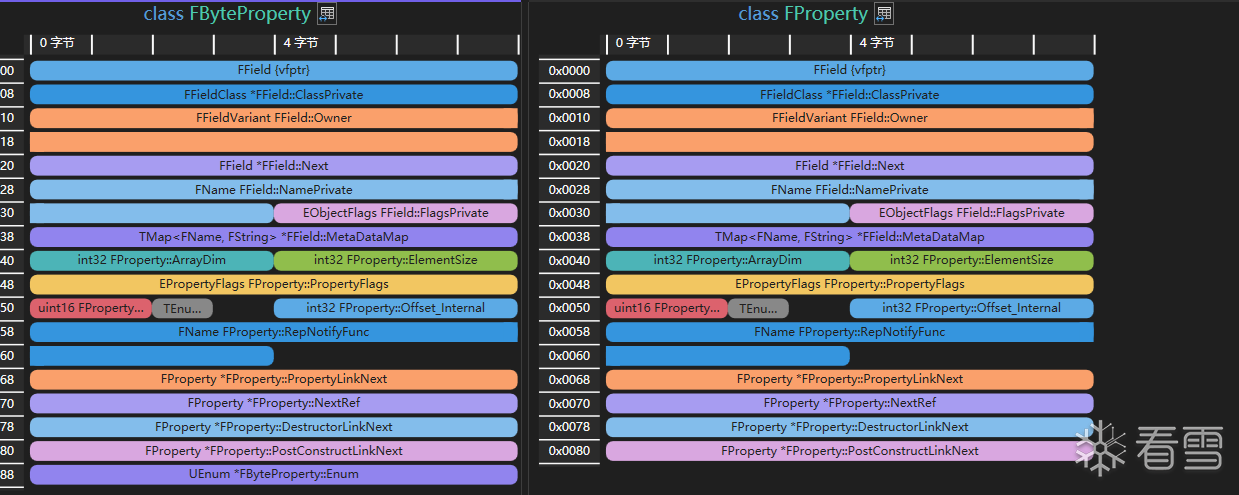The height and width of the screenshot is (495, 1239).
Task: Select Offset_Internal field in the right FProperty layout
Action: (x=971, y=308)
